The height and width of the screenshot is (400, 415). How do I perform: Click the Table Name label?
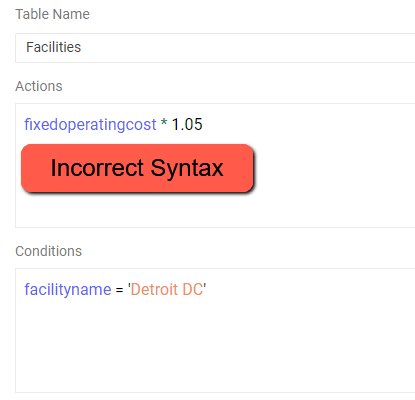click(52, 14)
